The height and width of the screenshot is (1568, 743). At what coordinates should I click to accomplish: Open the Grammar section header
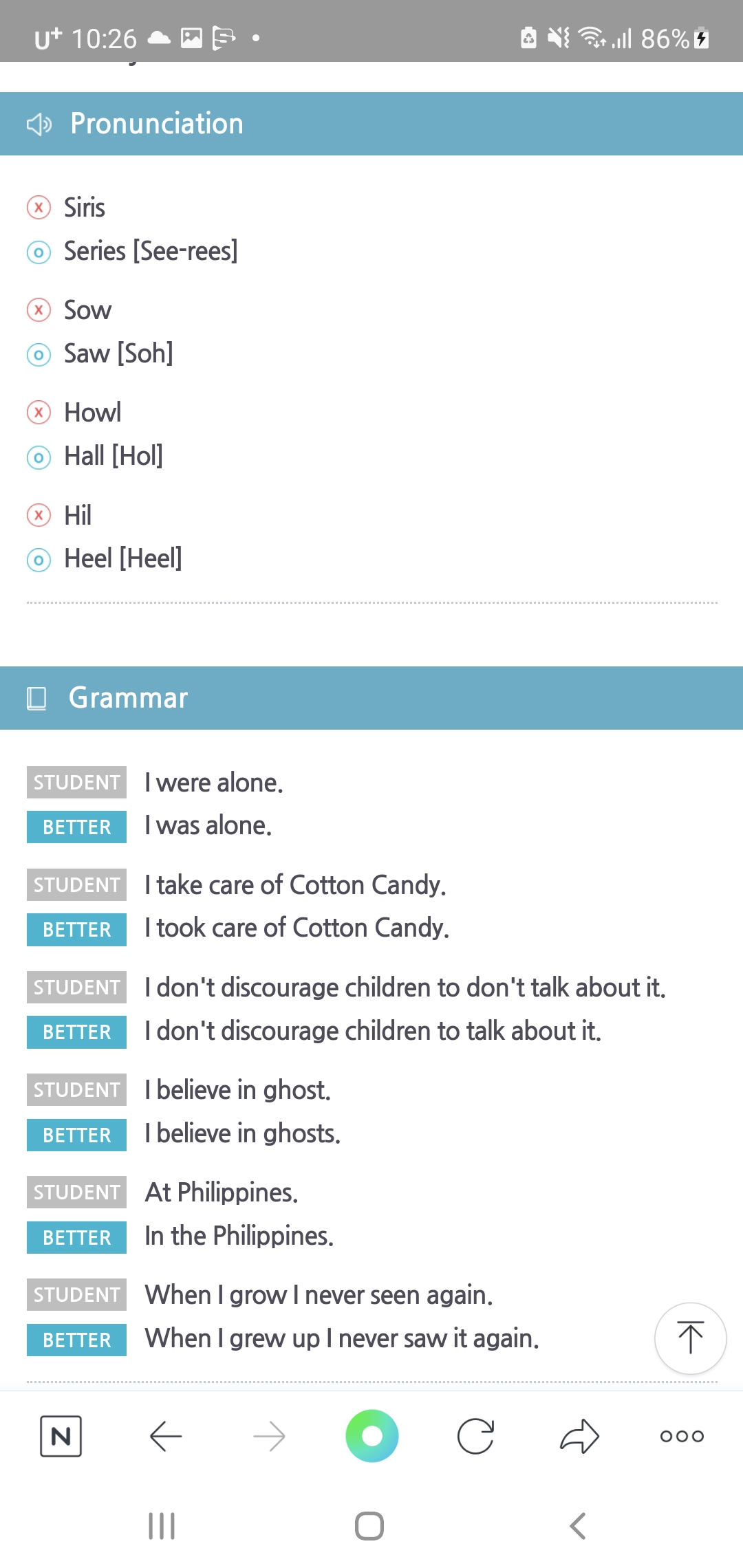(371, 698)
